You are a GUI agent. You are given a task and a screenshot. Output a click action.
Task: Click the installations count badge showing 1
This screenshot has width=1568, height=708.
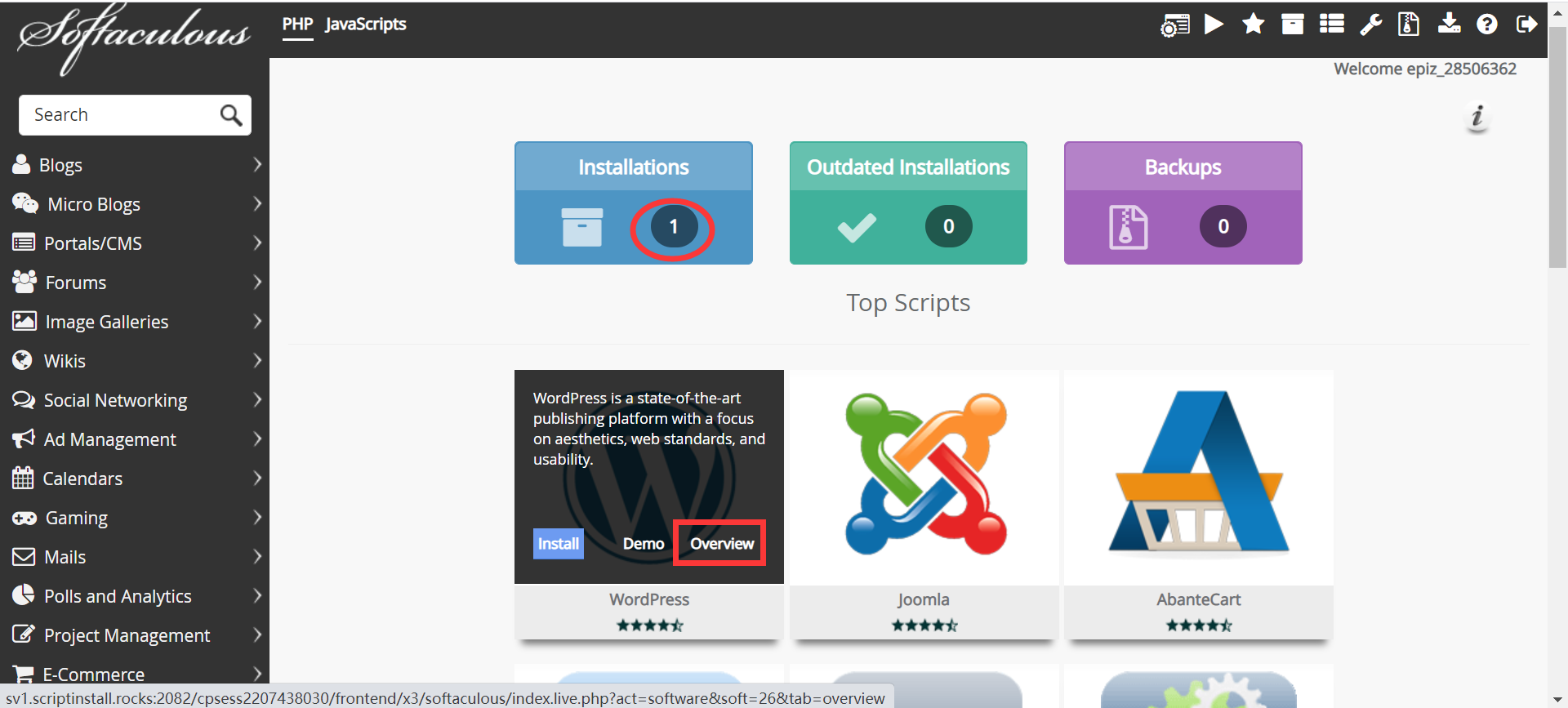pyautogui.click(x=674, y=227)
